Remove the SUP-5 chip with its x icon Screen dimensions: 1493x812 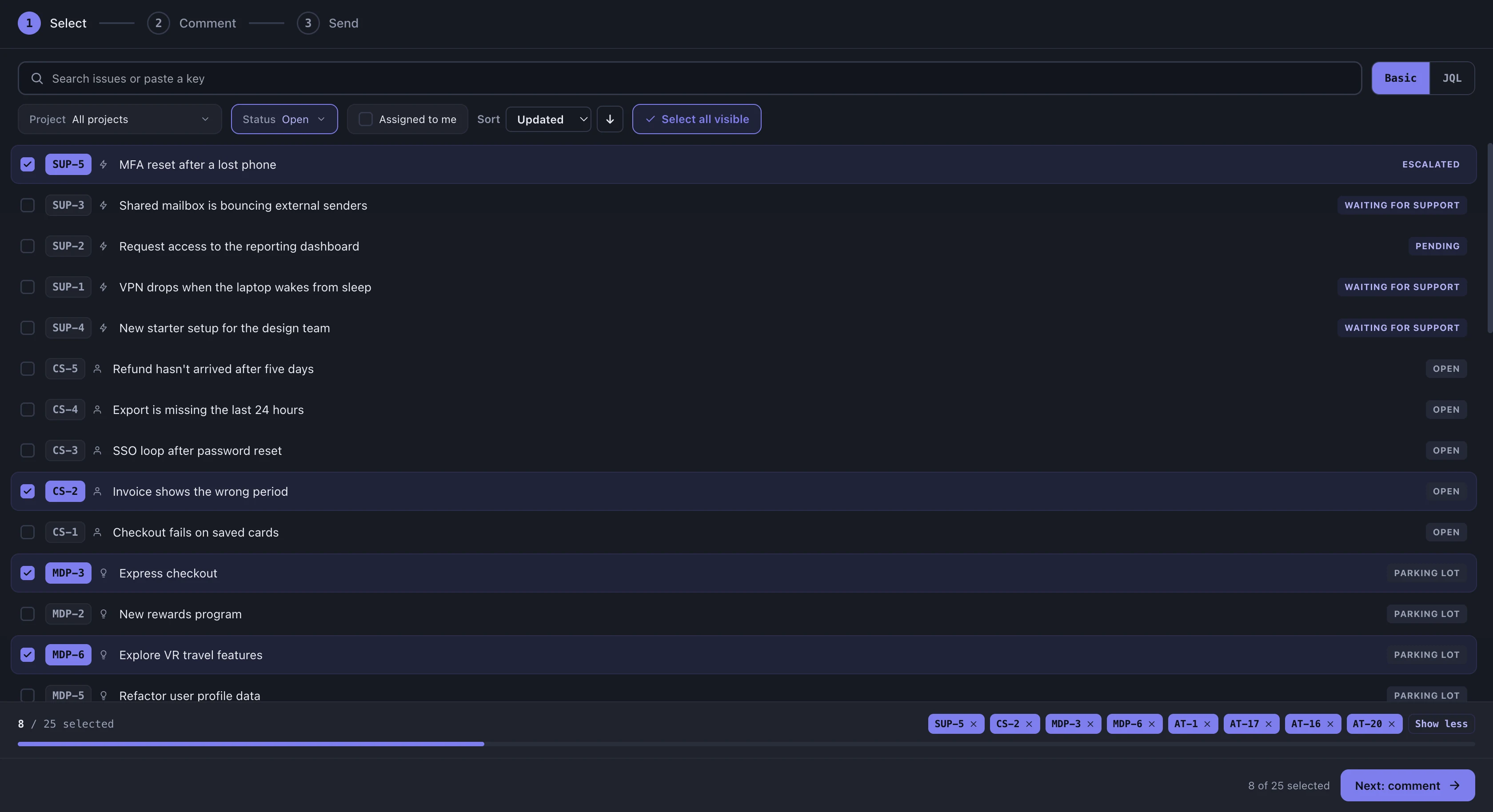(973, 724)
